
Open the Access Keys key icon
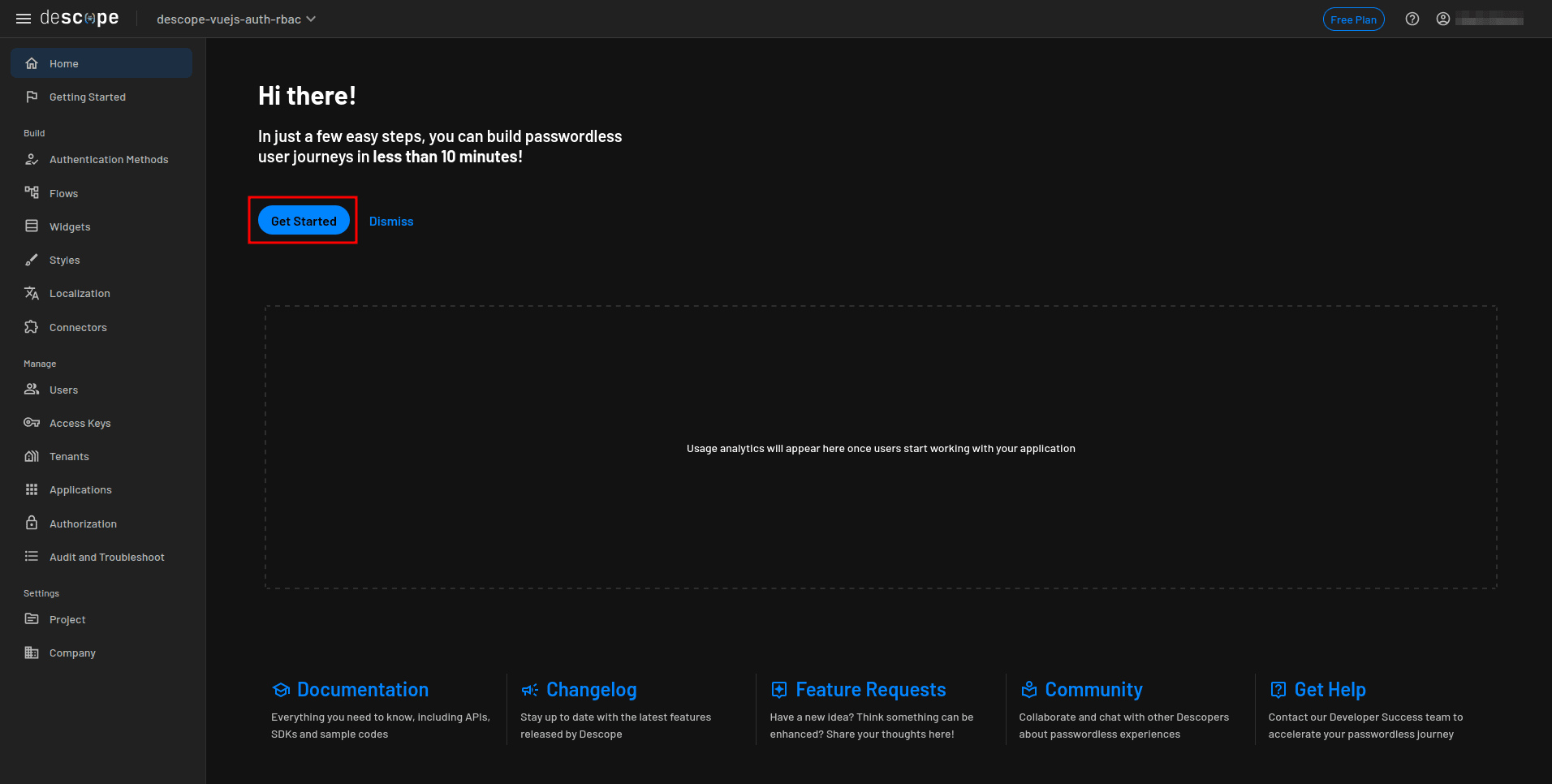(x=32, y=423)
